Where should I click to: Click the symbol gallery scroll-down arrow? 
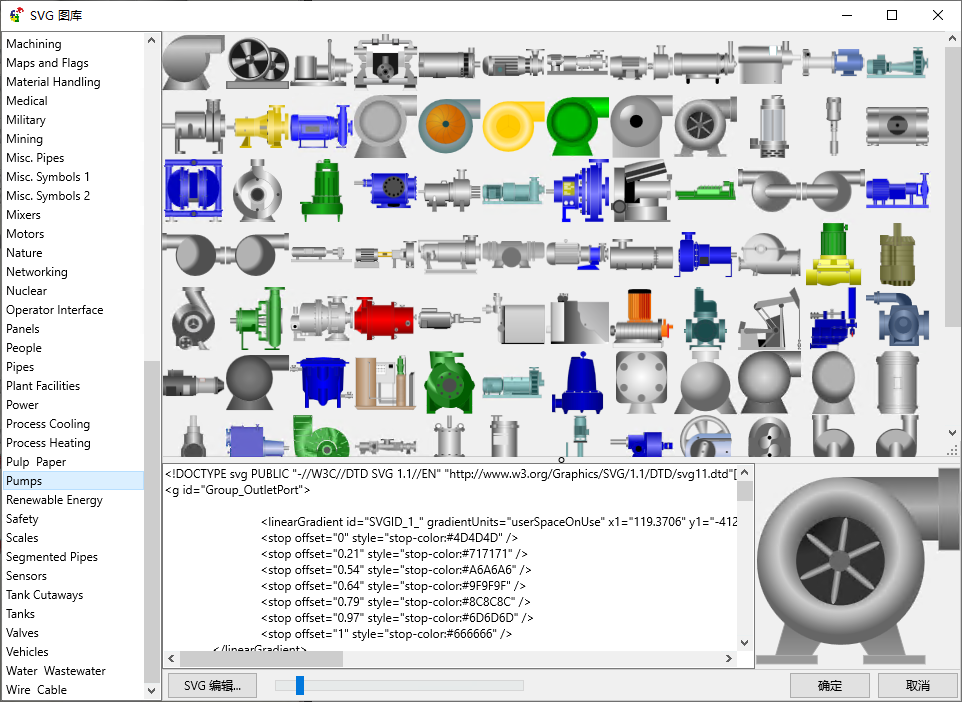[952, 433]
